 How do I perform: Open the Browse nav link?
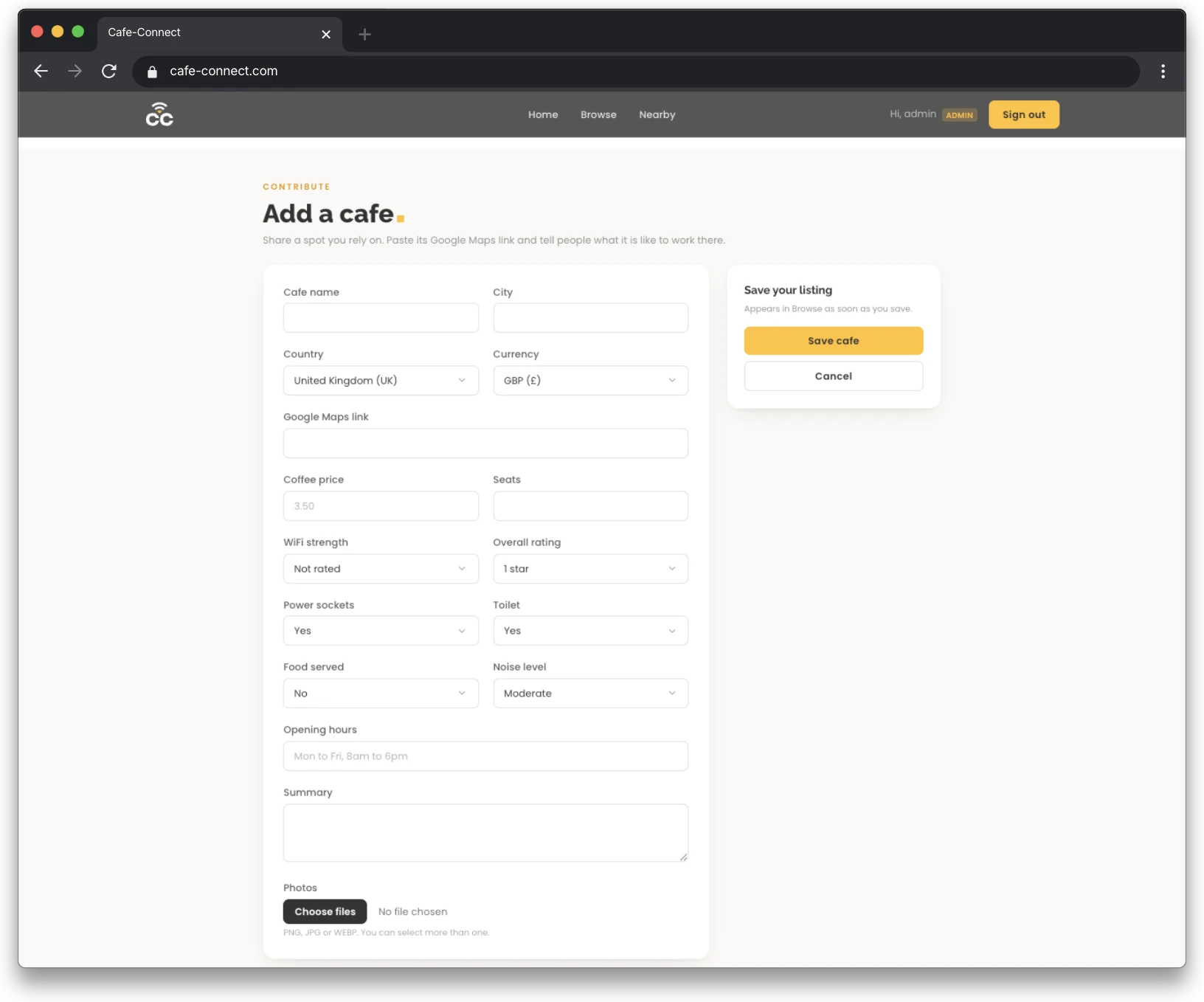(x=598, y=114)
